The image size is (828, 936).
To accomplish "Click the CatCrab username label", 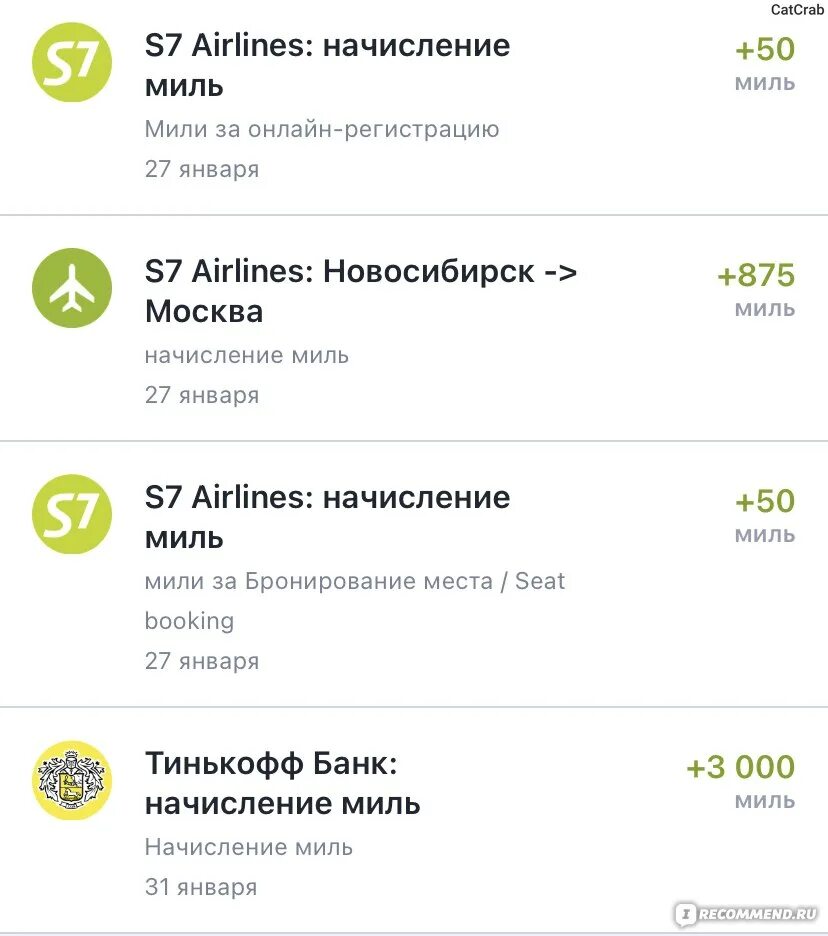I will [797, 10].
